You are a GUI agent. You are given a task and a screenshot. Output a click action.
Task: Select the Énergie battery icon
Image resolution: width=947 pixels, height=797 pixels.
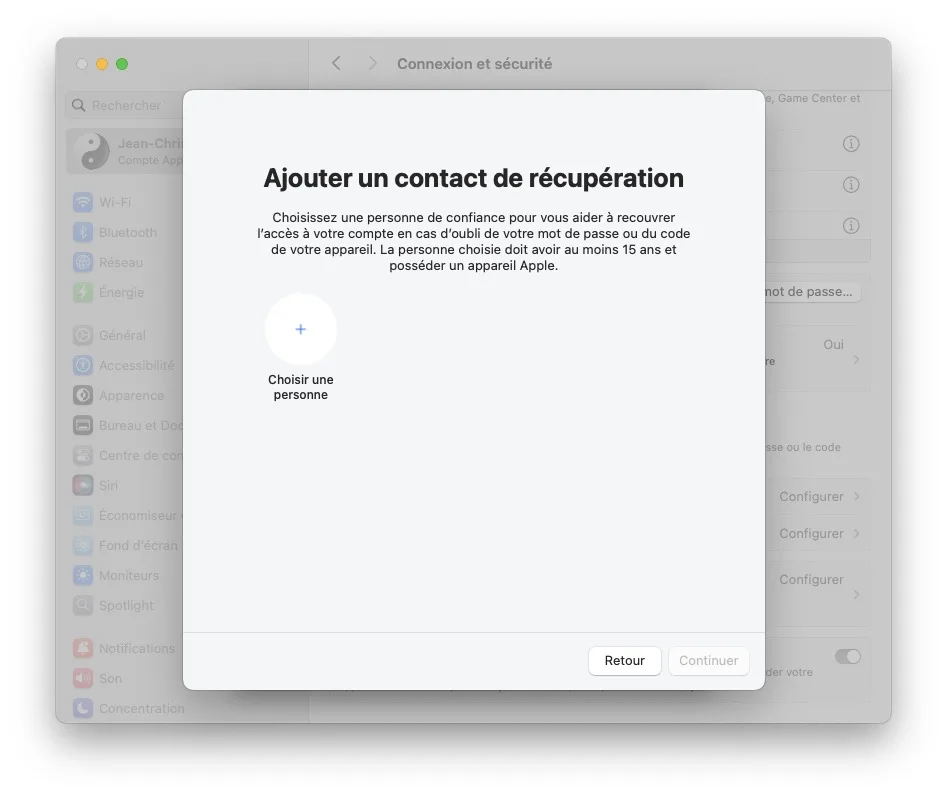click(82, 292)
